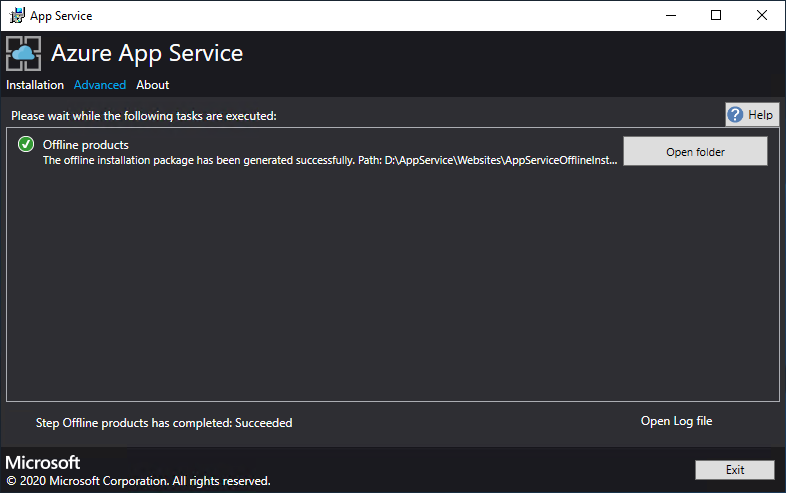
Task: Switch to the Installation tab
Action: (x=35, y=85)
